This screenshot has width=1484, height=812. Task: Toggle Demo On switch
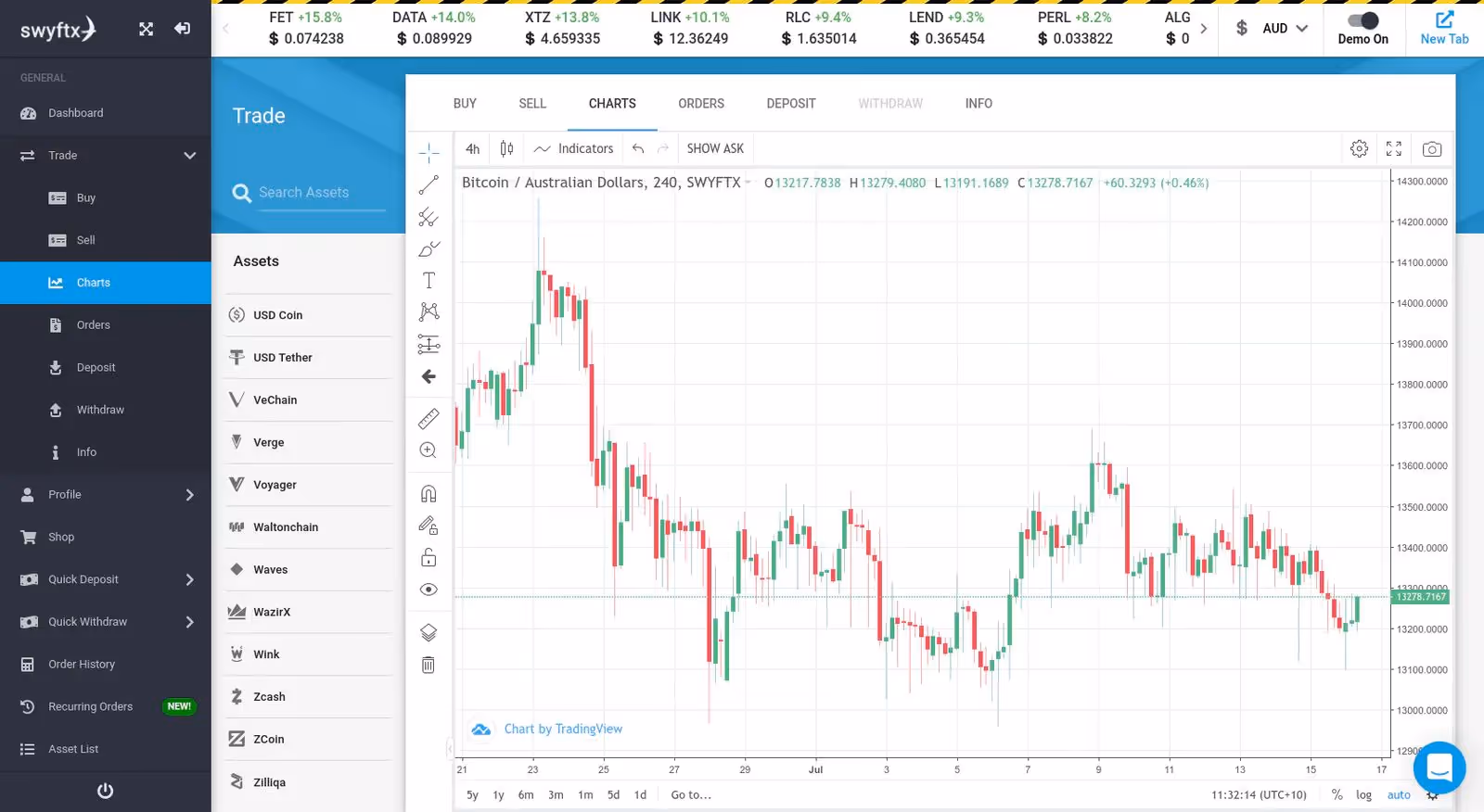1363,20
